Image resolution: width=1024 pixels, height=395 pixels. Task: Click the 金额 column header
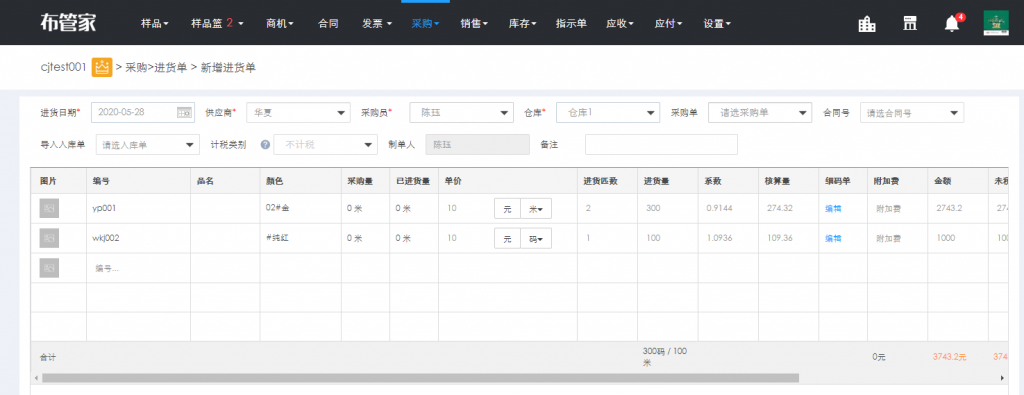(942, 181)
